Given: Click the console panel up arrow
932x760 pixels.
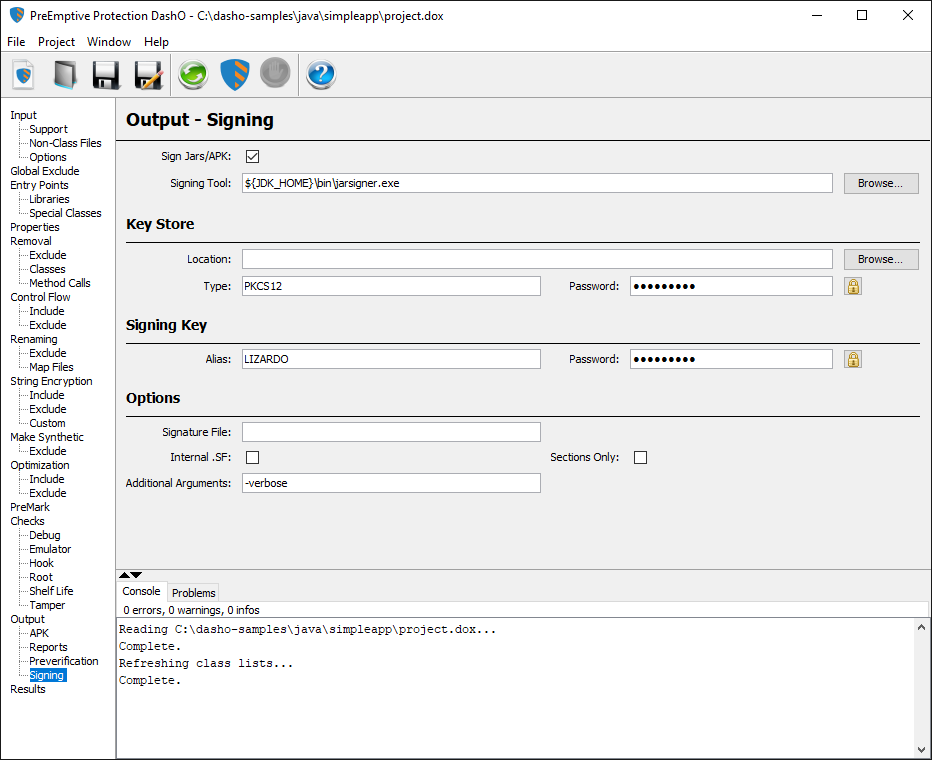Looking at the screenshot, I should 124,575.
